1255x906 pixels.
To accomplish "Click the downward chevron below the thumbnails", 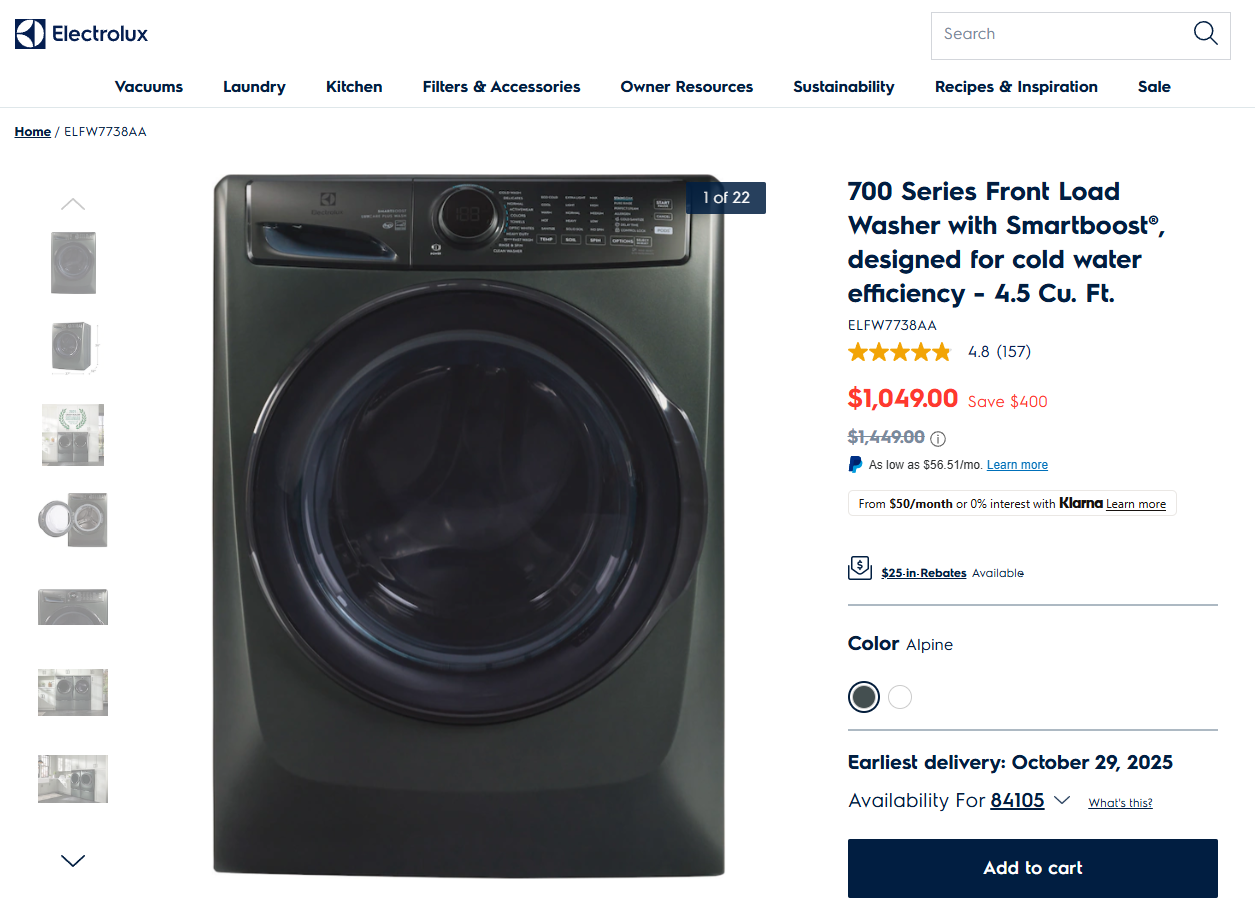I will tap(72, 860).
